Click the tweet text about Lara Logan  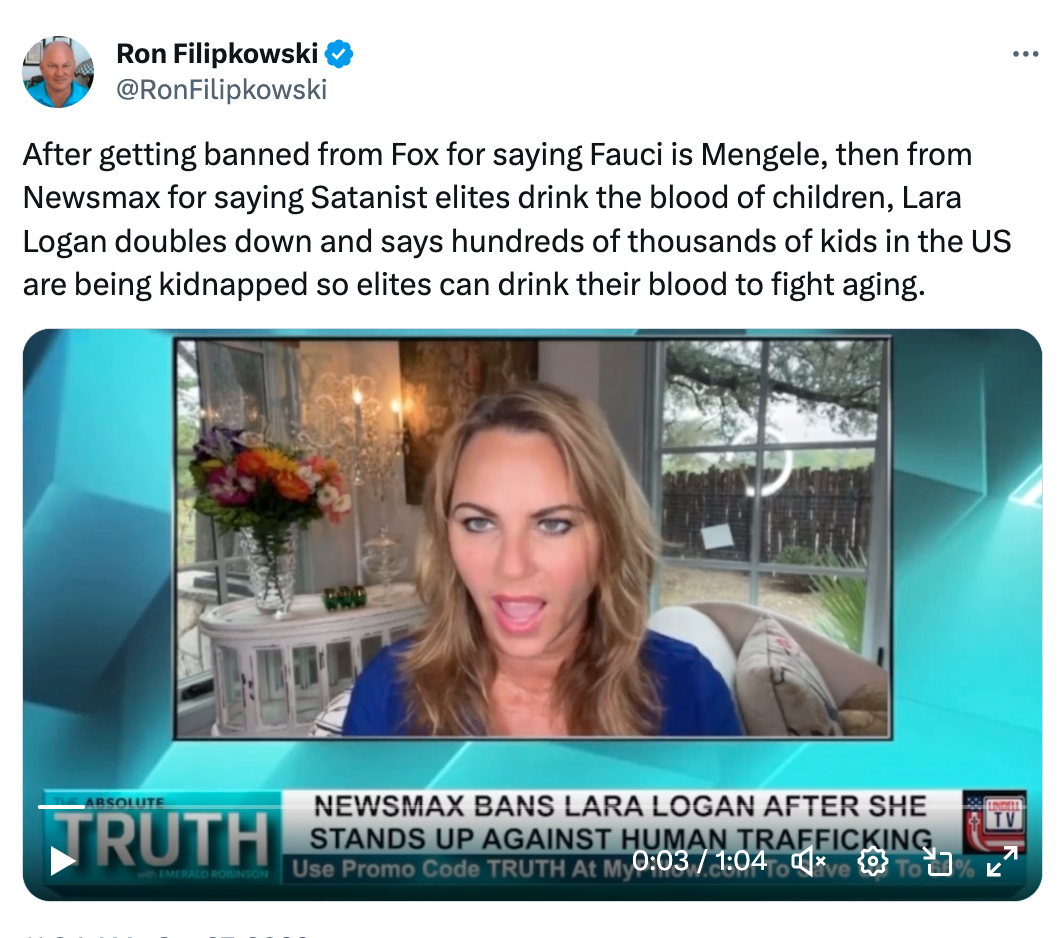click(517, 219)
